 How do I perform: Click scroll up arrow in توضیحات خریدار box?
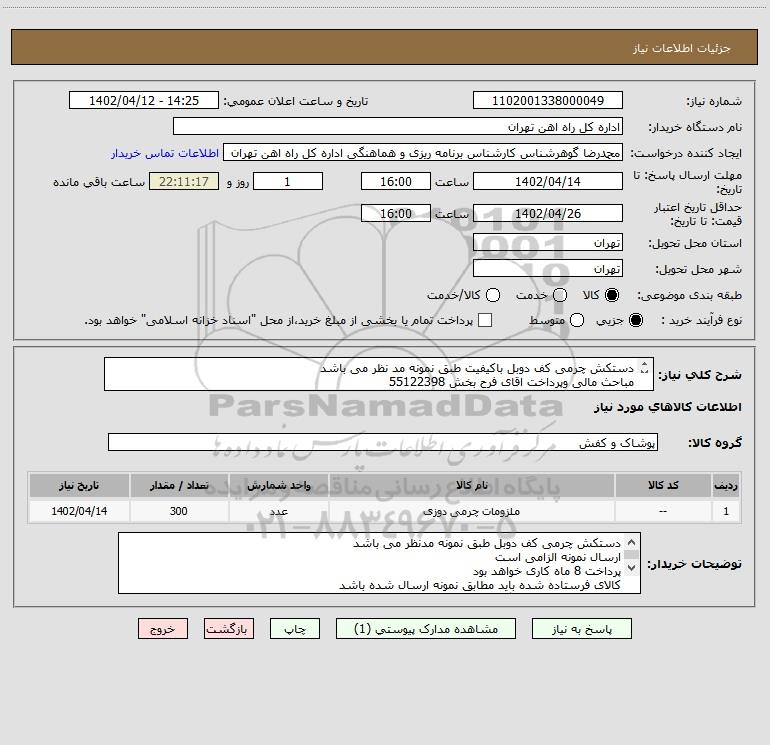click(632, 542)
